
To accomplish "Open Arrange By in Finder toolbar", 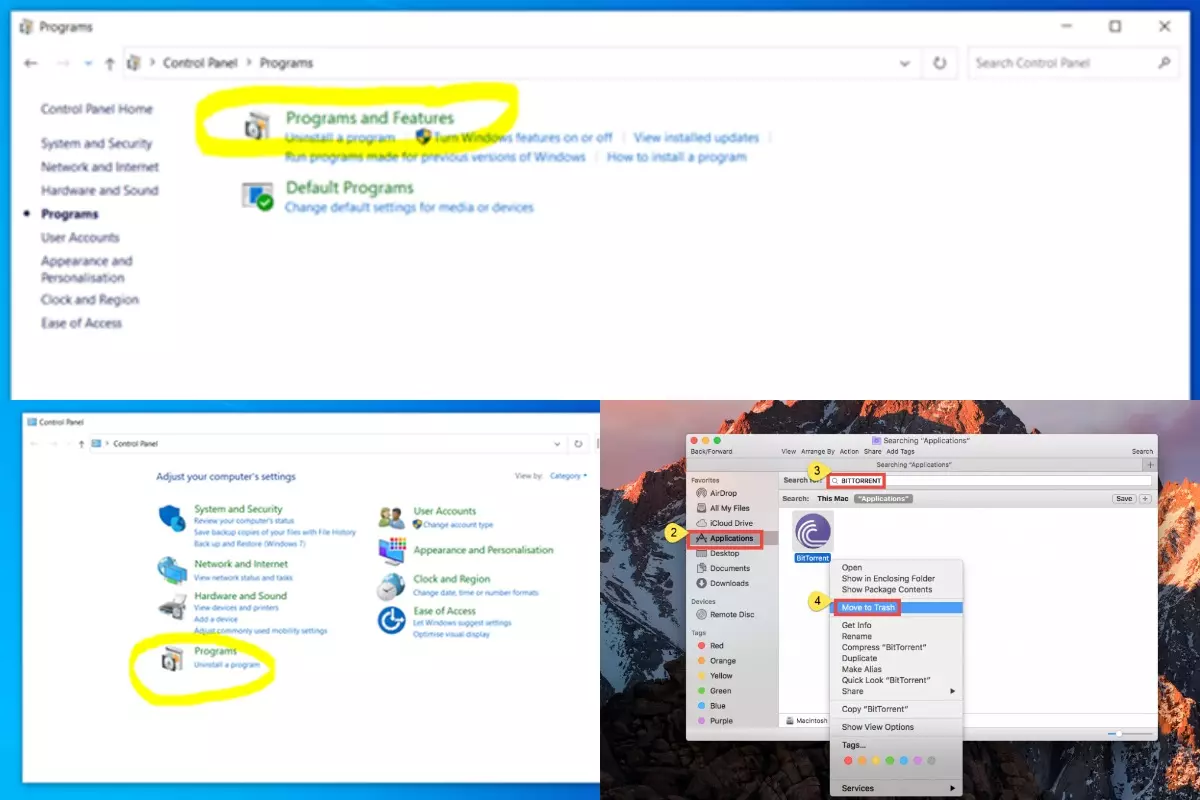I will [x=817, y=451].
